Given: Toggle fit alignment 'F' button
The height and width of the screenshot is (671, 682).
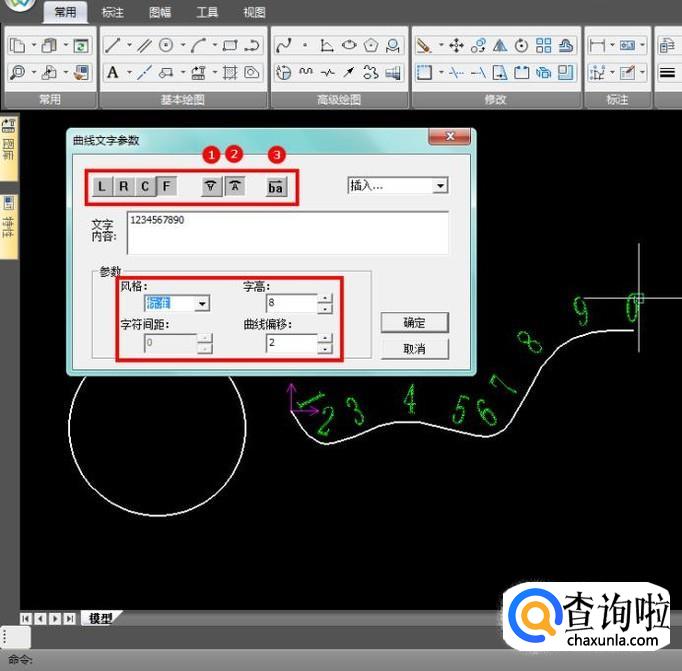Looking at the screenshot, I should pos(166,187).
